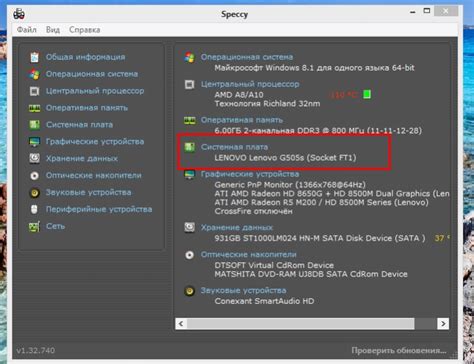This screenshot has width=474, height=364.
Task: Click the MATSHITA DVD-RAM device line
Action: pos(311,274)
